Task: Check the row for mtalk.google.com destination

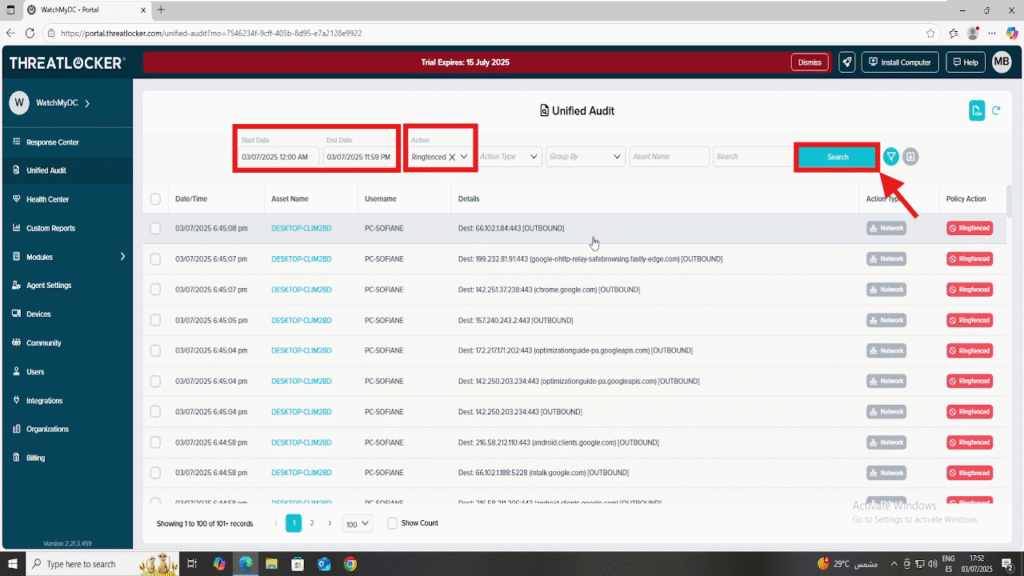Action: point(155,473)
